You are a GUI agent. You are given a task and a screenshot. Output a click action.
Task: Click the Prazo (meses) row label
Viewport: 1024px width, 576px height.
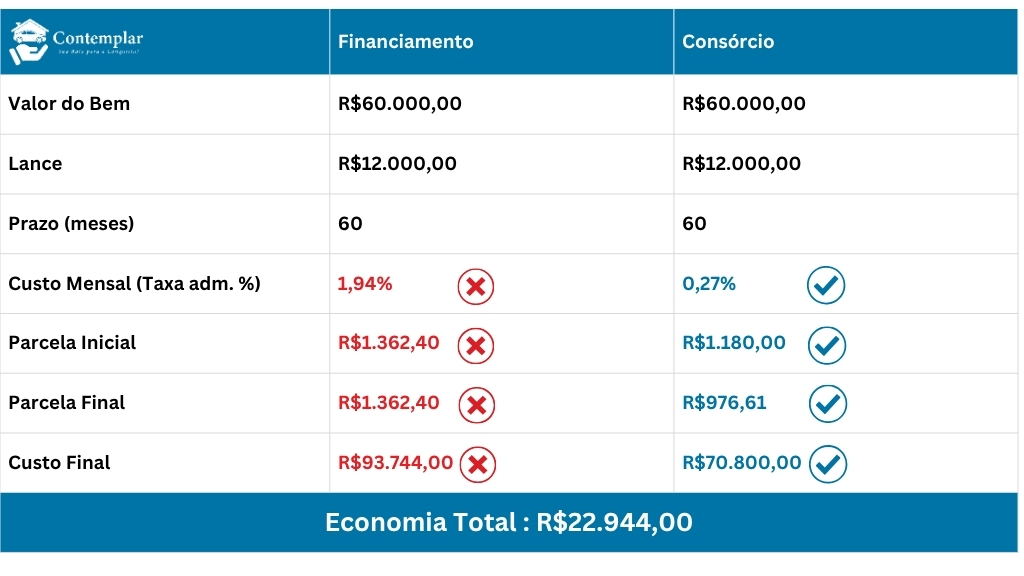click(71, 223)
